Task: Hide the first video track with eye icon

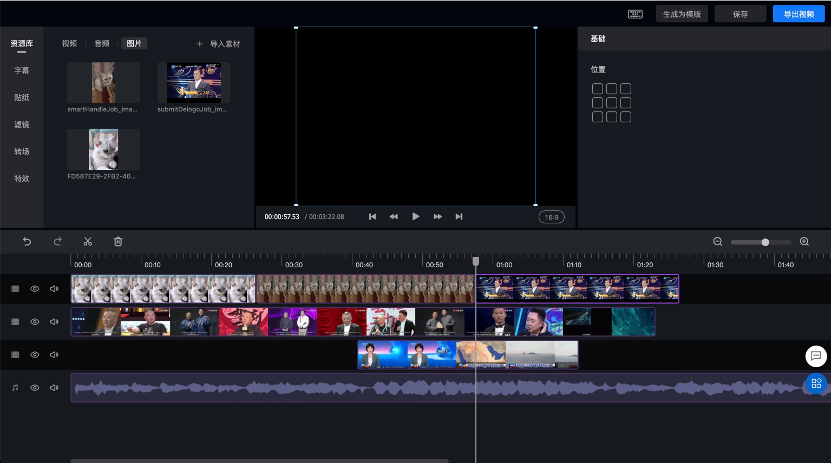Action: pyautogui.click(x=34, y=289)
